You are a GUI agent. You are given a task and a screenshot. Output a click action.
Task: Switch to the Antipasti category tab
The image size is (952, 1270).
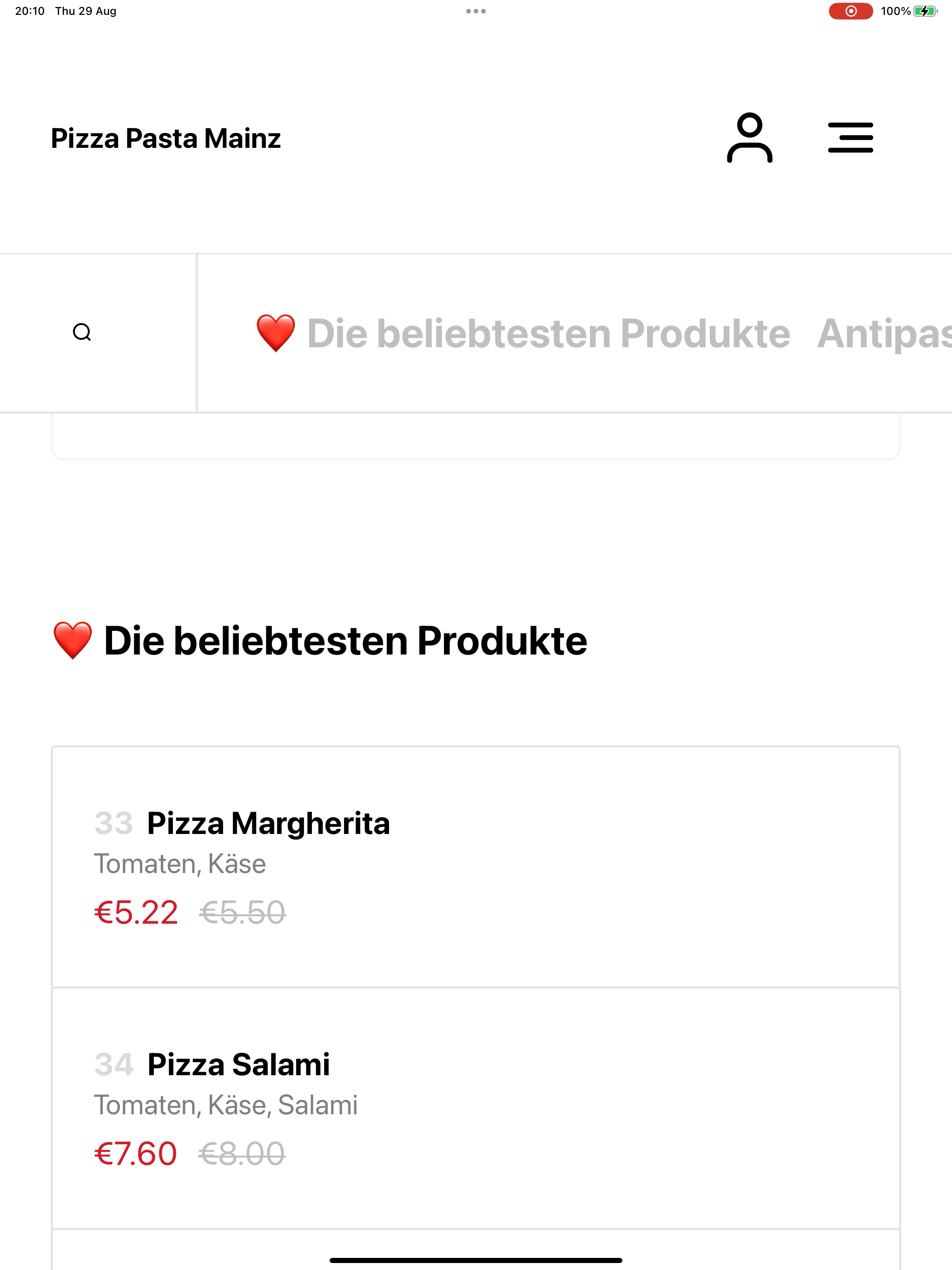click(x=884, y=333)
